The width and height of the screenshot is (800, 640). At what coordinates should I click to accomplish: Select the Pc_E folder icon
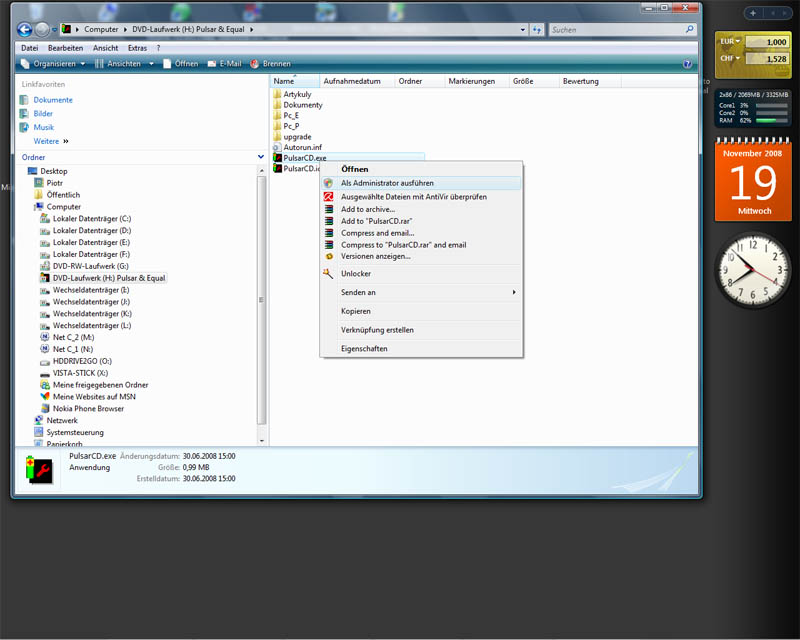(278, 115)
